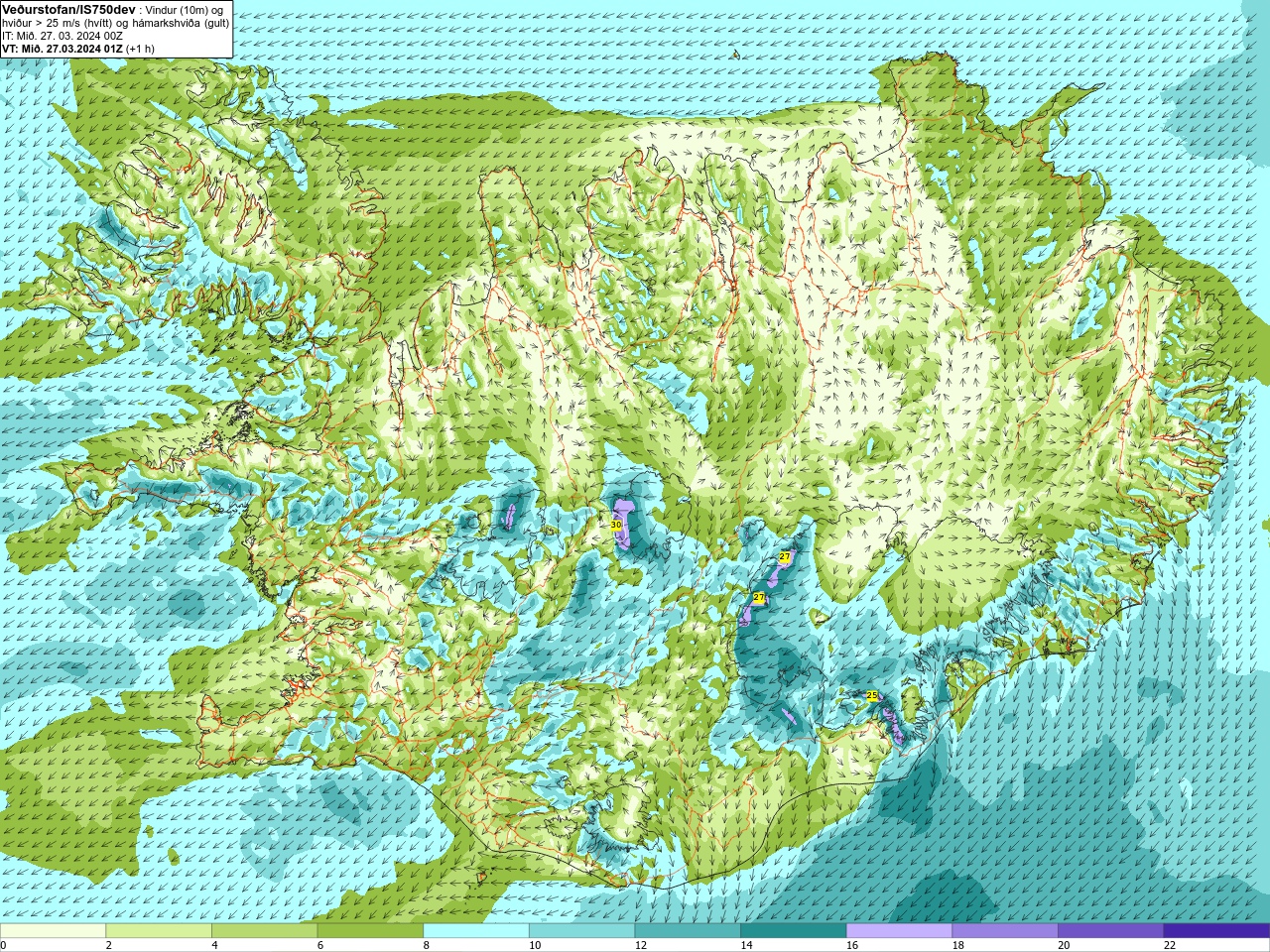
Task: Click the legend scale number "10"
Action: [x=535, y=945]
